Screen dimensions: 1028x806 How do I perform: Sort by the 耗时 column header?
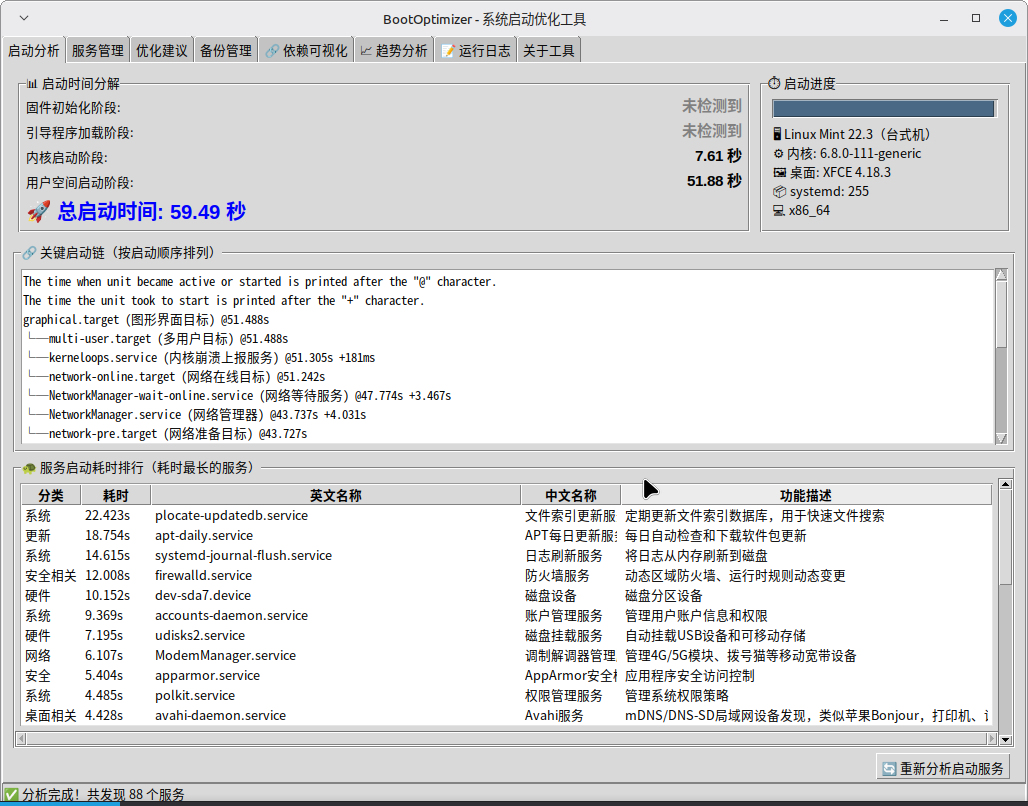tap(115, 495)
